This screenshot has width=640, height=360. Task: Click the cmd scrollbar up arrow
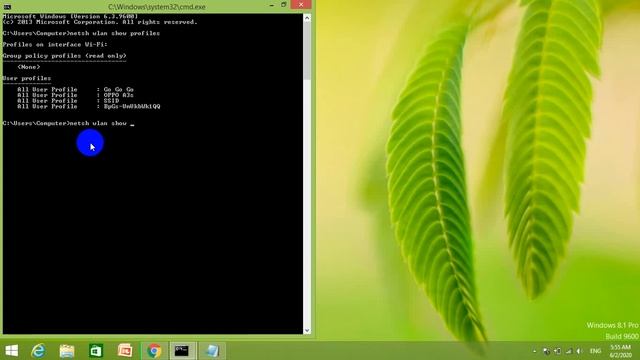click(307, 18)
